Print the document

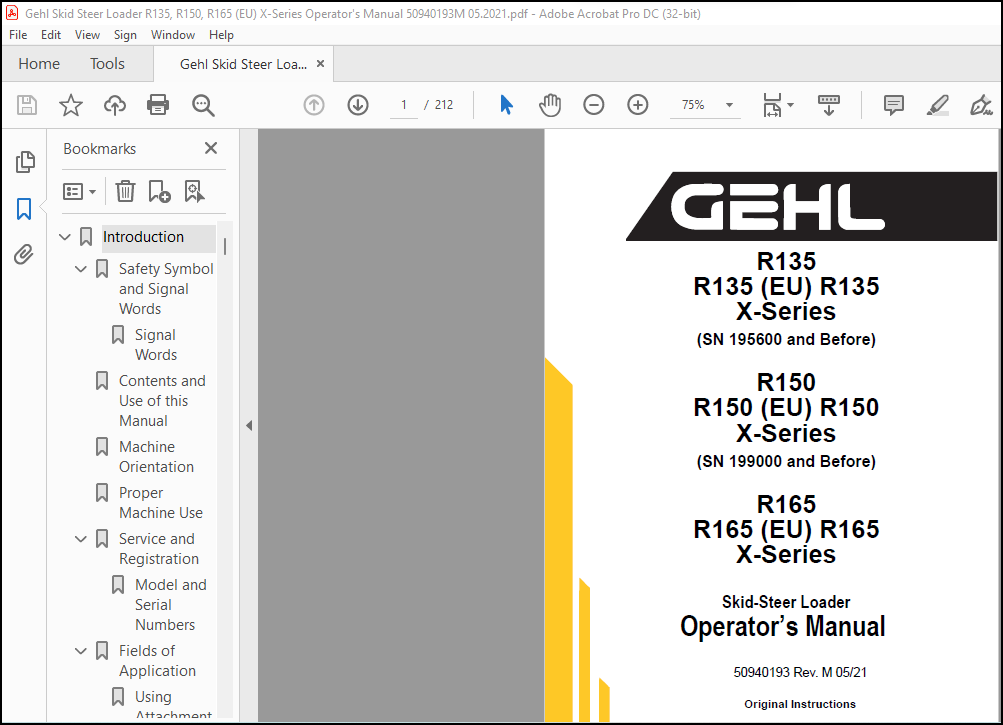point(158,105)
